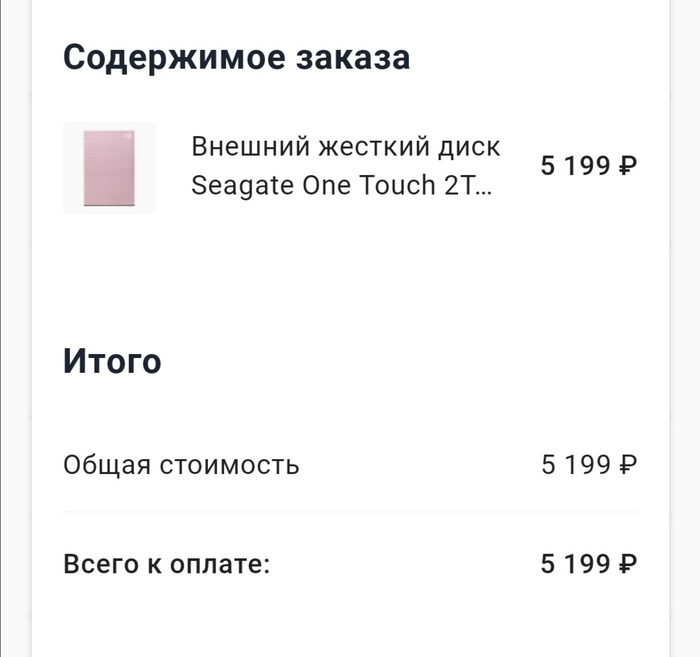Screen dimensions: 700x657
Task: Click the word диск in the product name
Action: [469, 146]
